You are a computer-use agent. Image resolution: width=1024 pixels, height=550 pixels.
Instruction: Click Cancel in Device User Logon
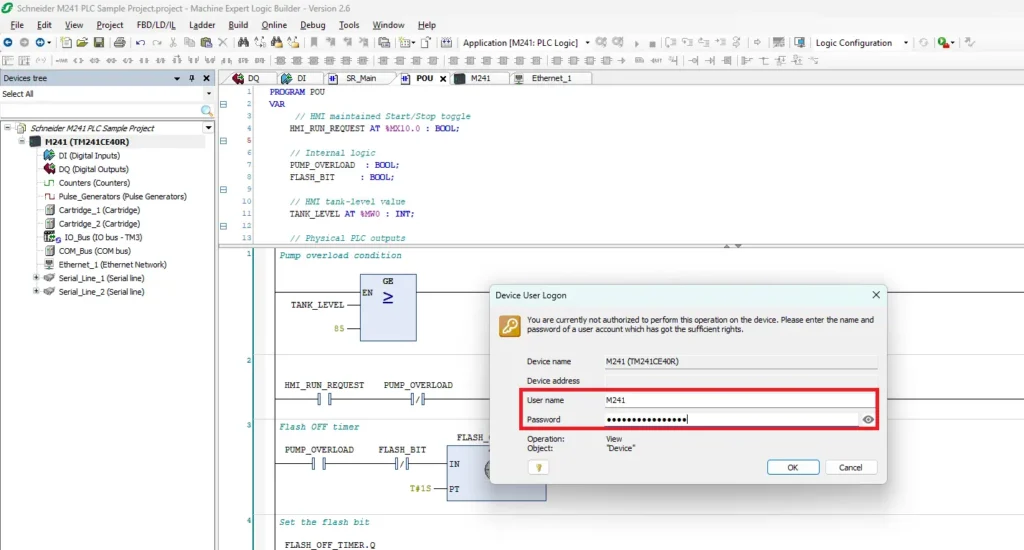(850, 468)
